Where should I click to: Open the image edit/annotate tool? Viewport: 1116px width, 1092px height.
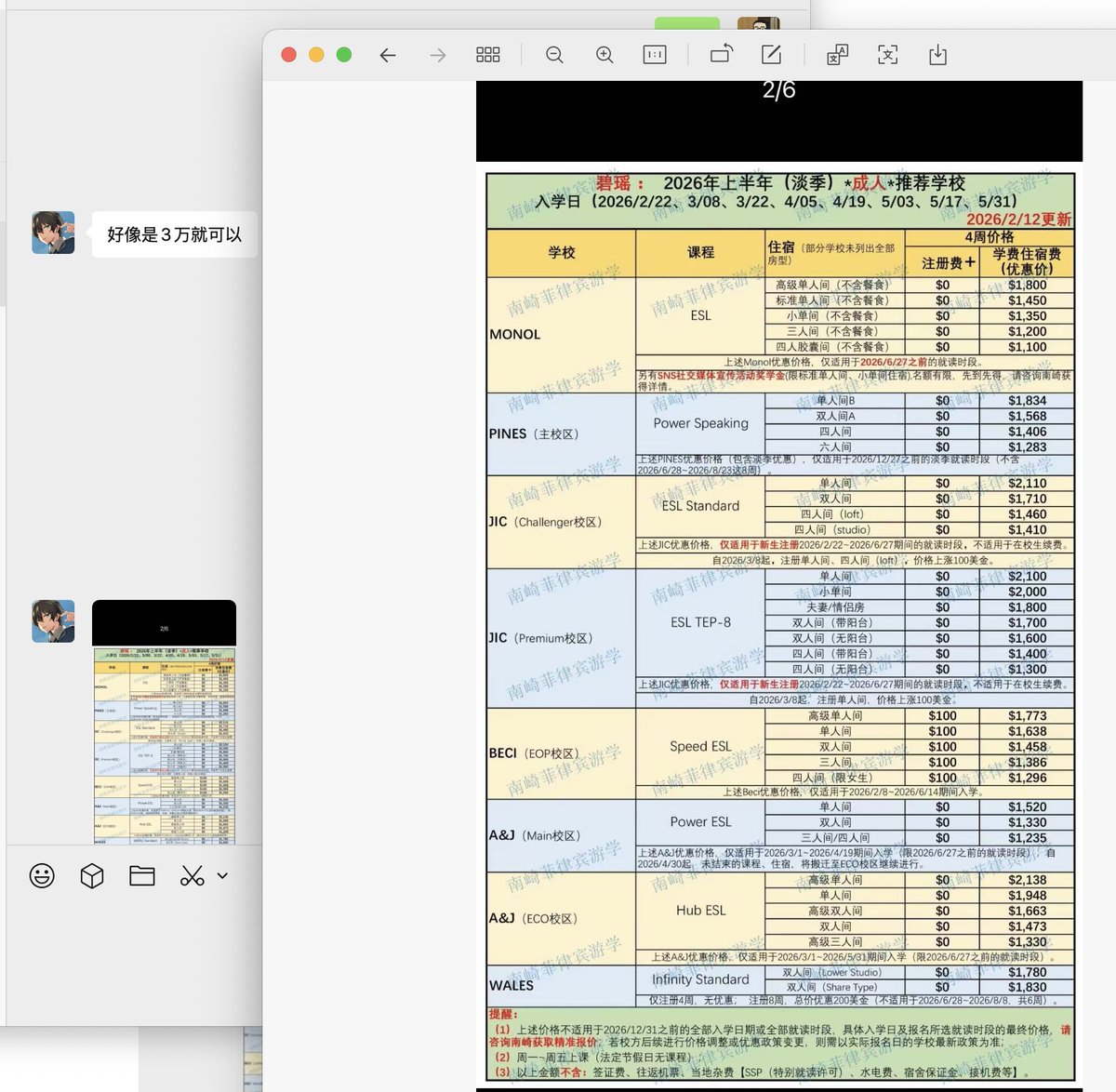[771, 55]
